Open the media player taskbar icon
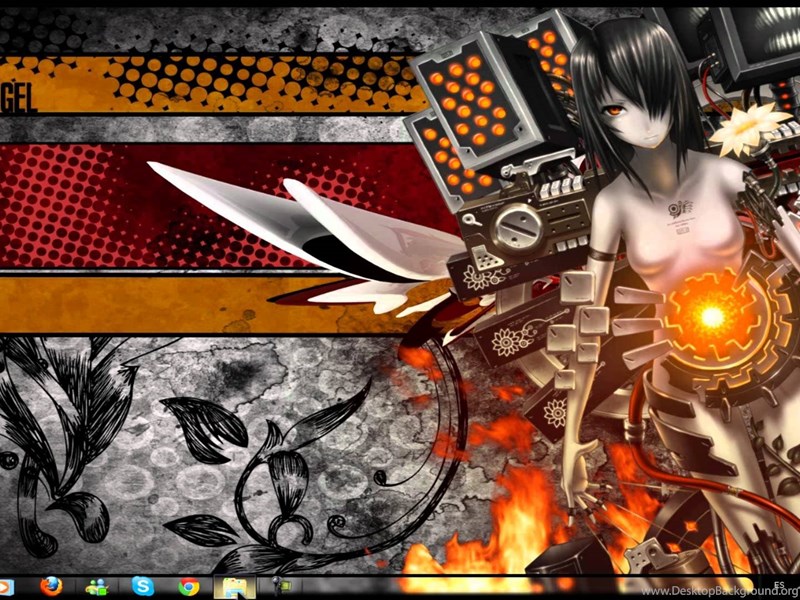The image size is (800, 600). pyautogui.click(x=4, y=587)
